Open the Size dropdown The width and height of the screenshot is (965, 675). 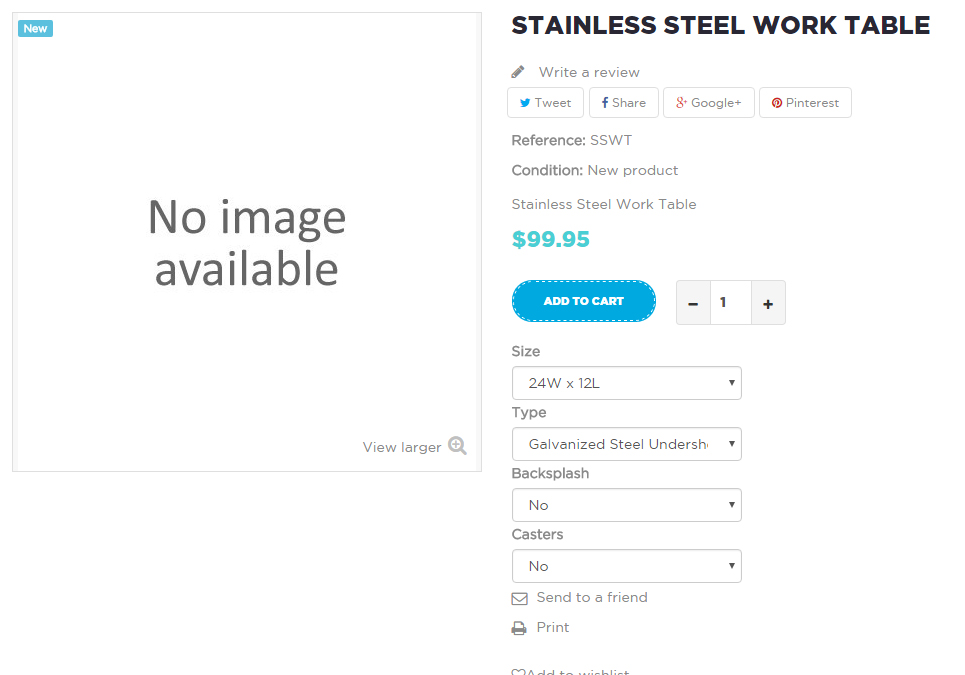tap(626, 383)
